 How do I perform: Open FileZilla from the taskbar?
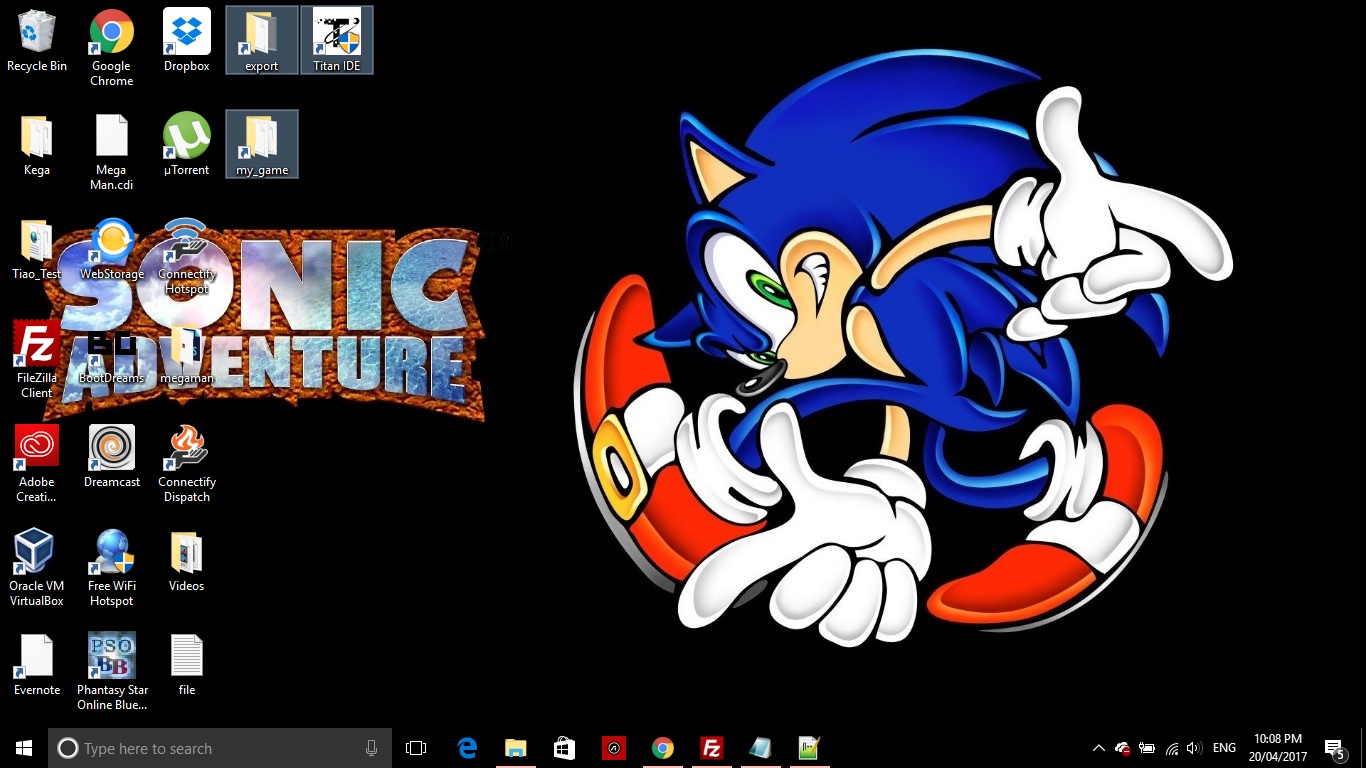click(x=712, y=748)
